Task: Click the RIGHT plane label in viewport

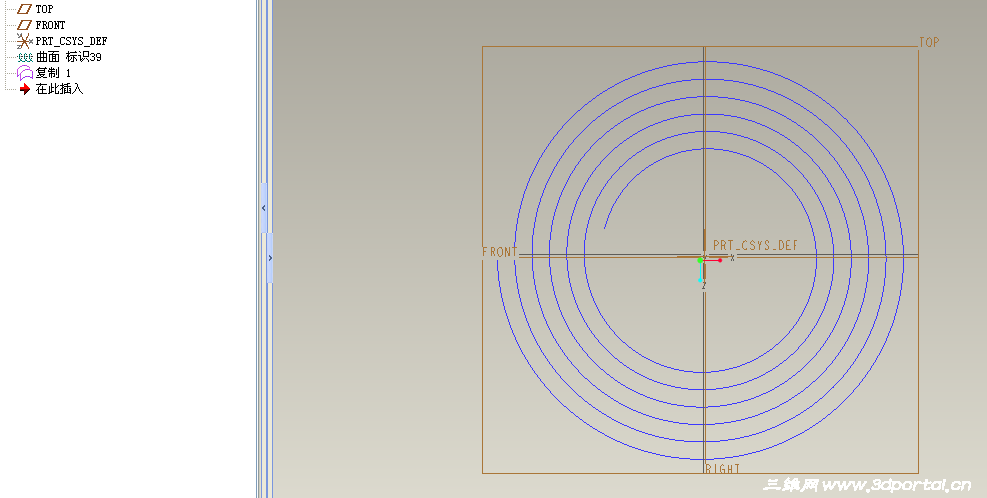Action: pos(723,468)
